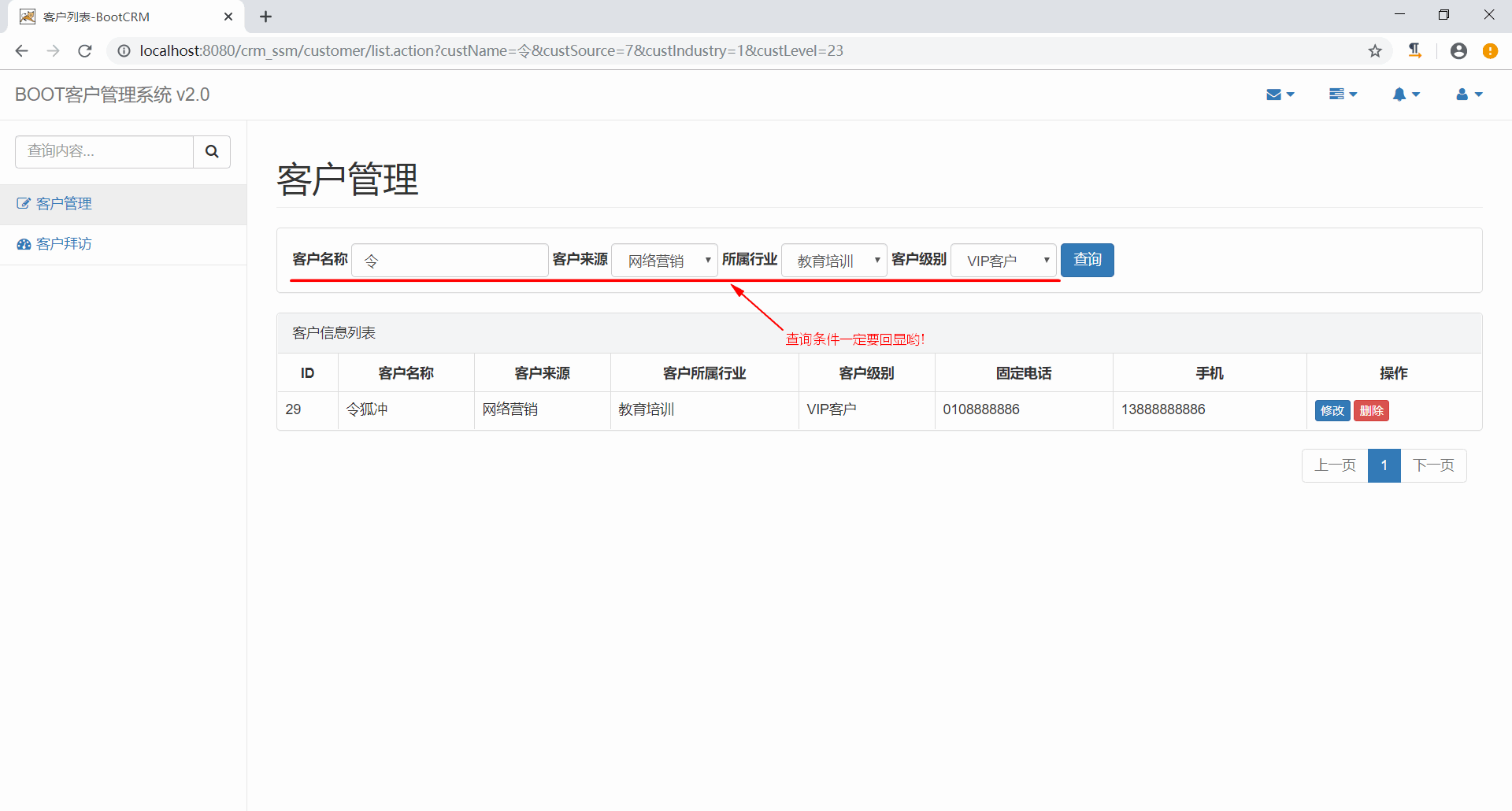Click the red 删除 button for record 29
1512x811 pixels.
point(1371,410)
